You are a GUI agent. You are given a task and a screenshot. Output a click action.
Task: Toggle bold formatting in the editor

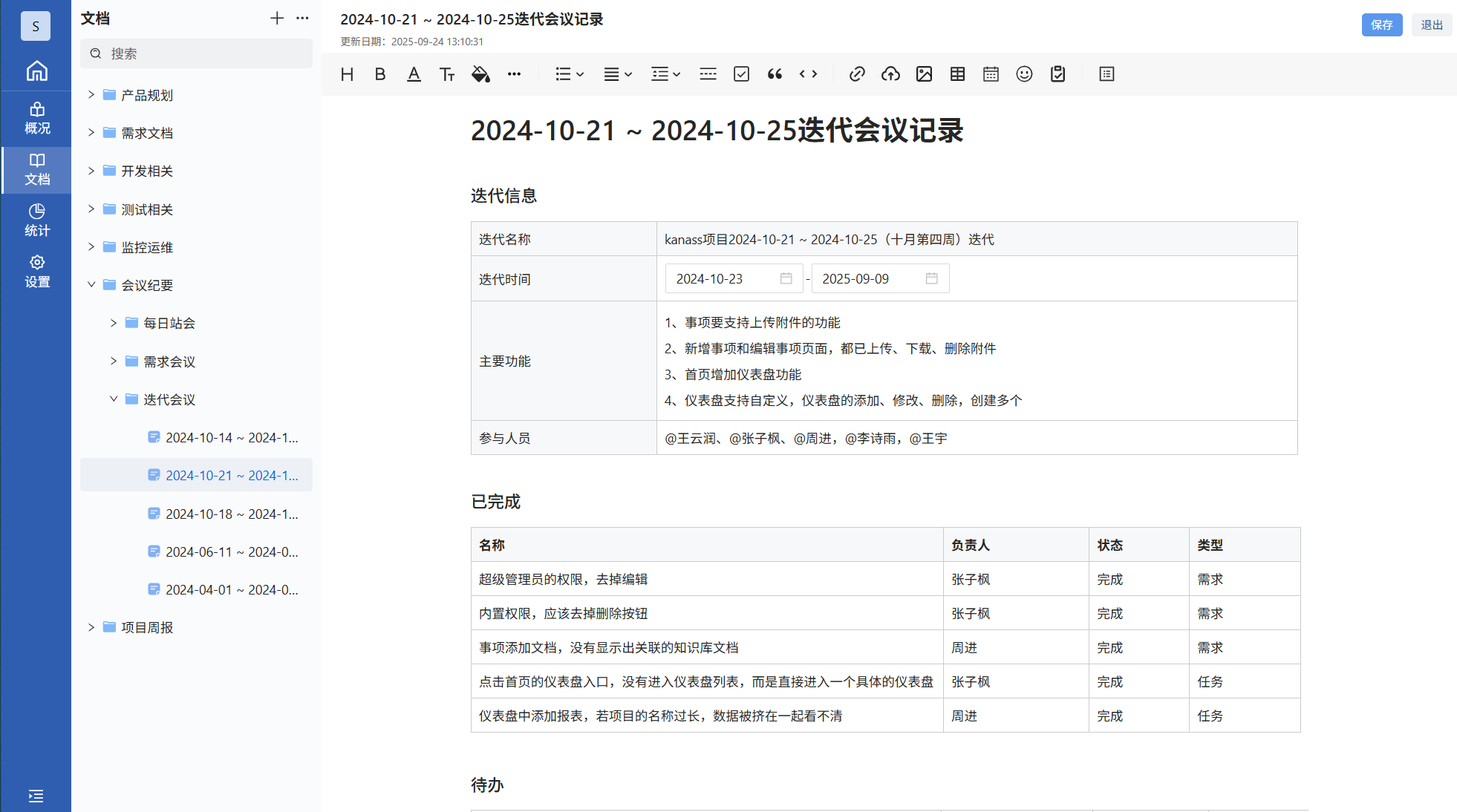[379, 73]
